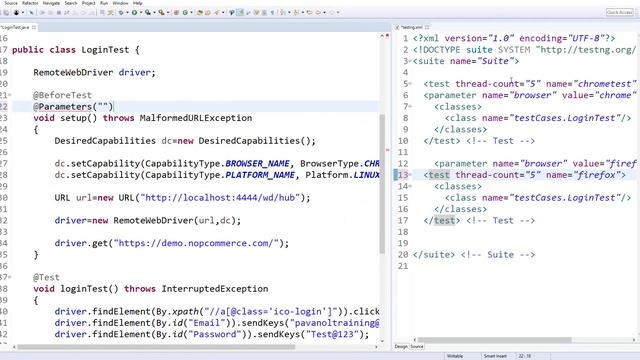Click the Coverage launch toolbar icon
Viewport: 640px width, 360px height.
147,13
